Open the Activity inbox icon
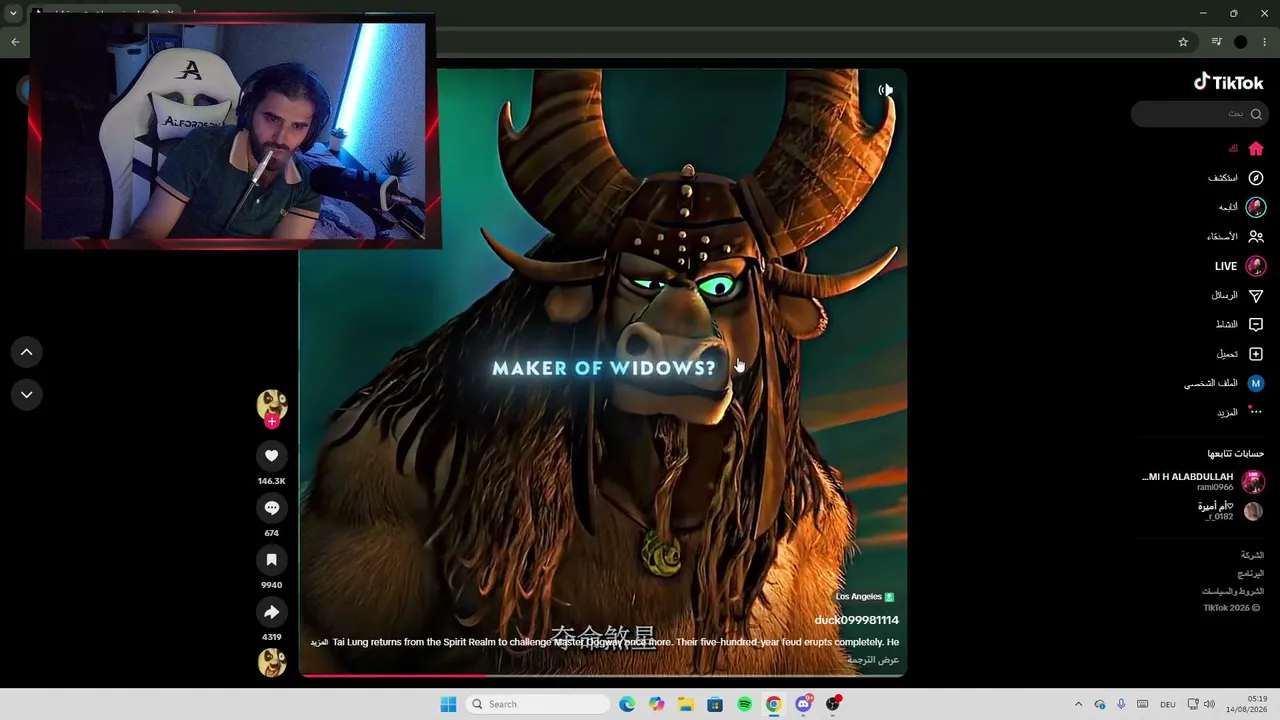The image size is (1280, 720). click(1256, 325)
